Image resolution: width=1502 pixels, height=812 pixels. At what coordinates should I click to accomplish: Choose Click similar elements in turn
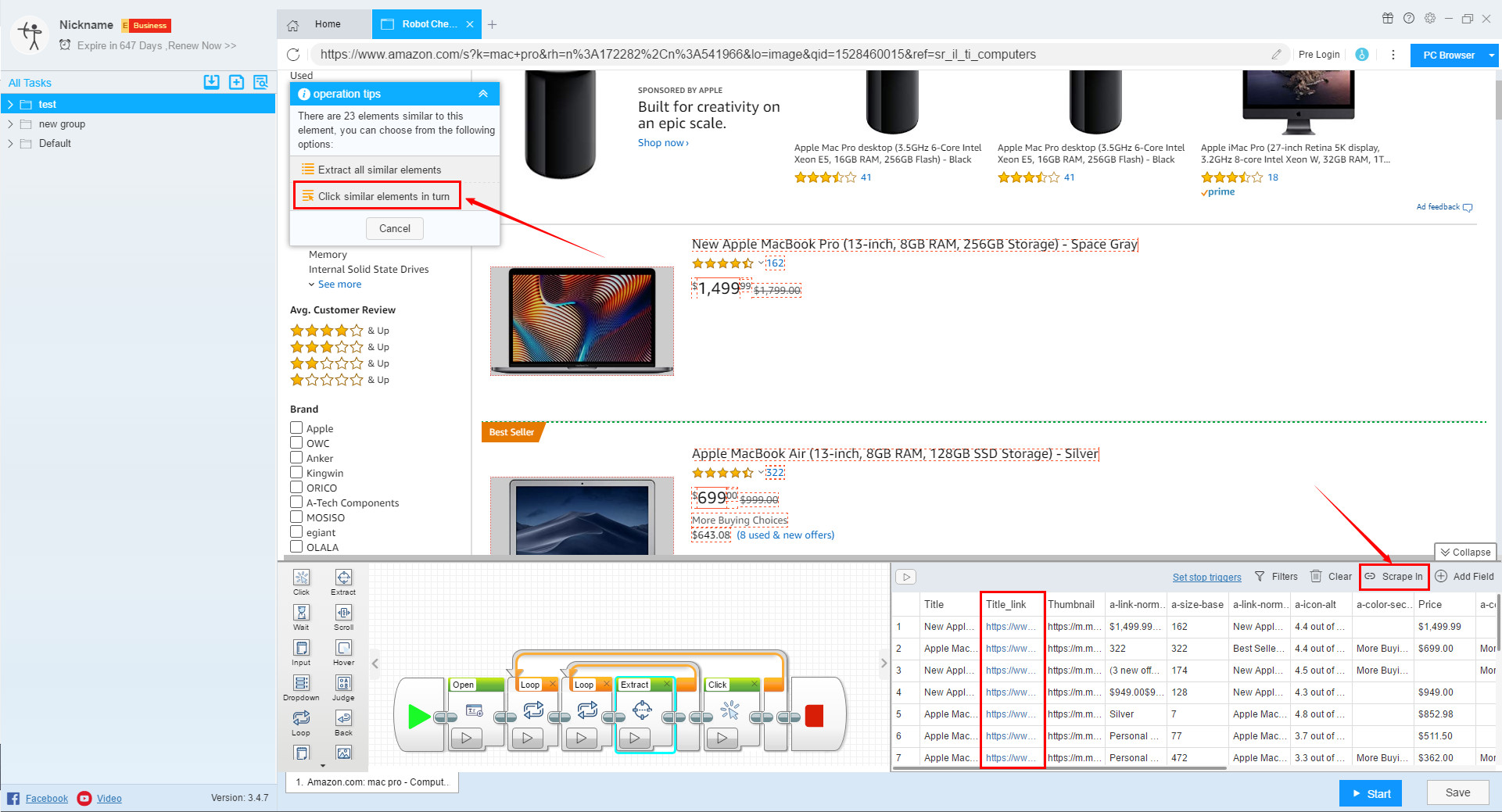coord(377,196)
